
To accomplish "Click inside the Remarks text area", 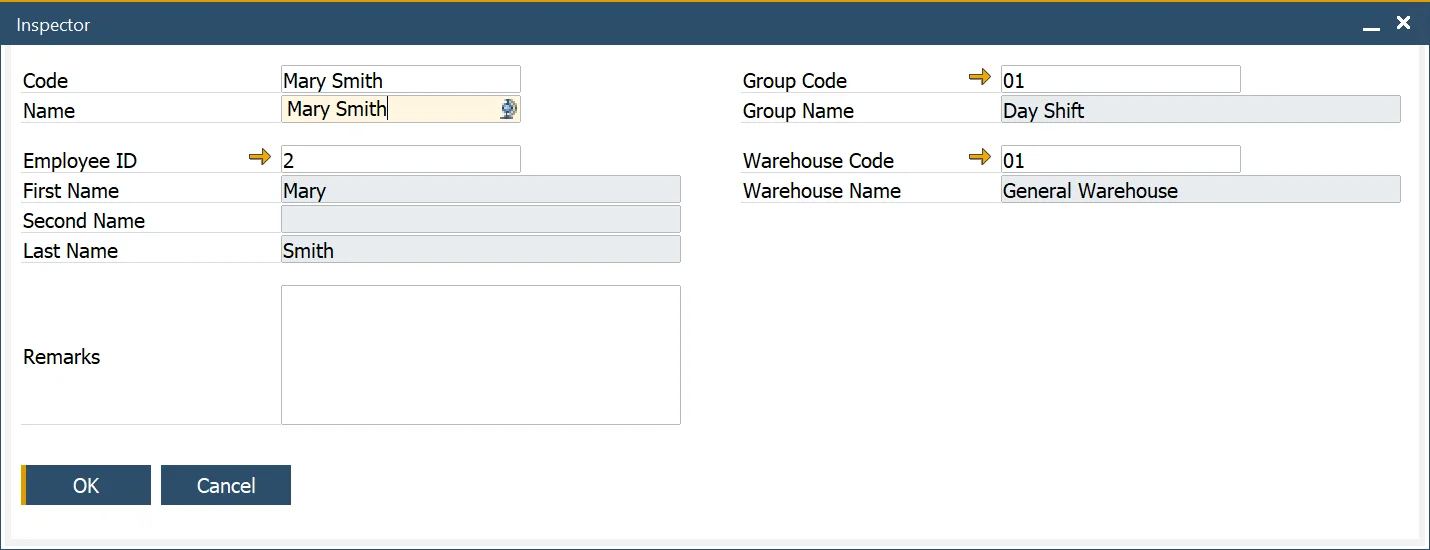I will pyautogui.click(x=480, y=355).
